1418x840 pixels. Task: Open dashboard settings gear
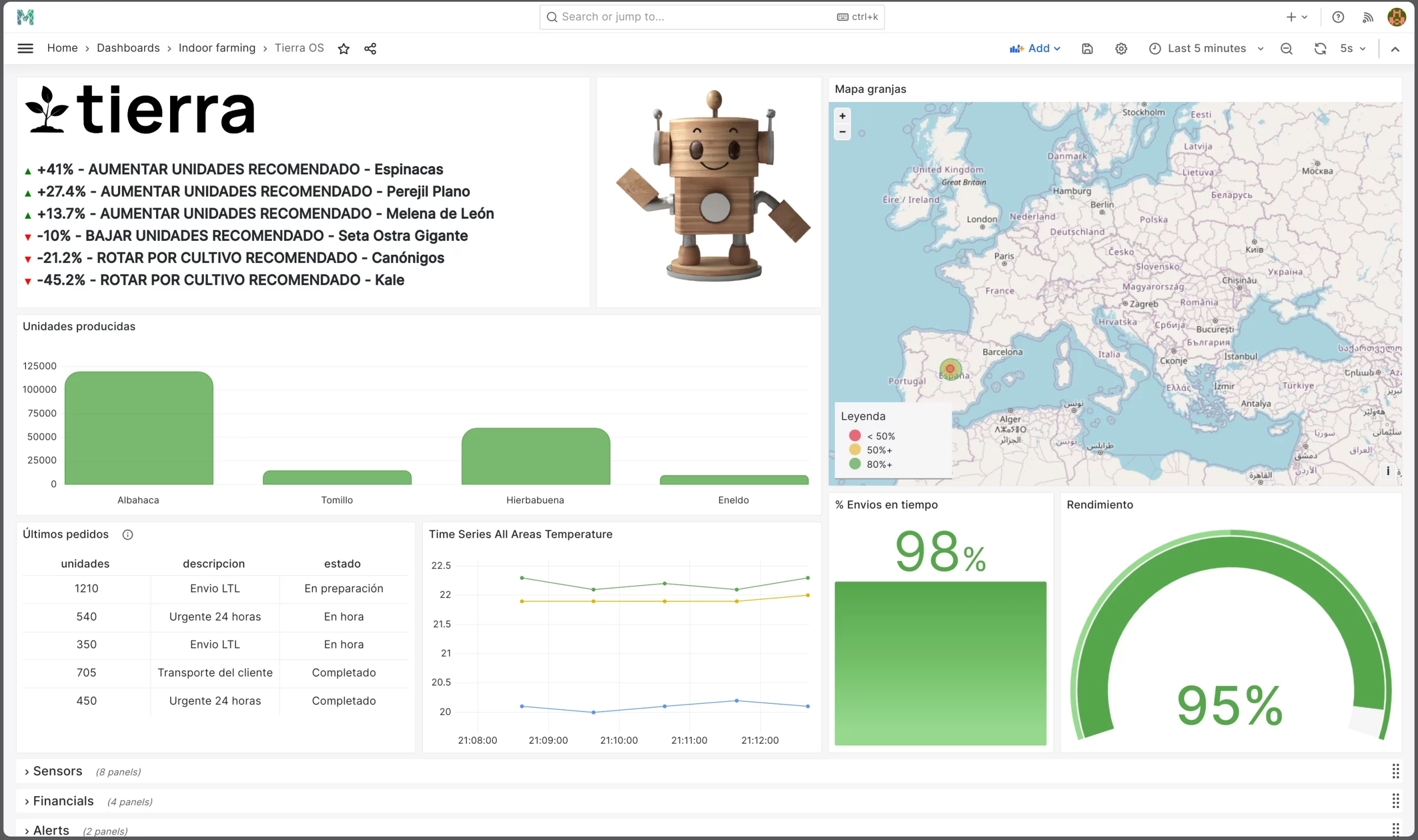click(1121, 48)
